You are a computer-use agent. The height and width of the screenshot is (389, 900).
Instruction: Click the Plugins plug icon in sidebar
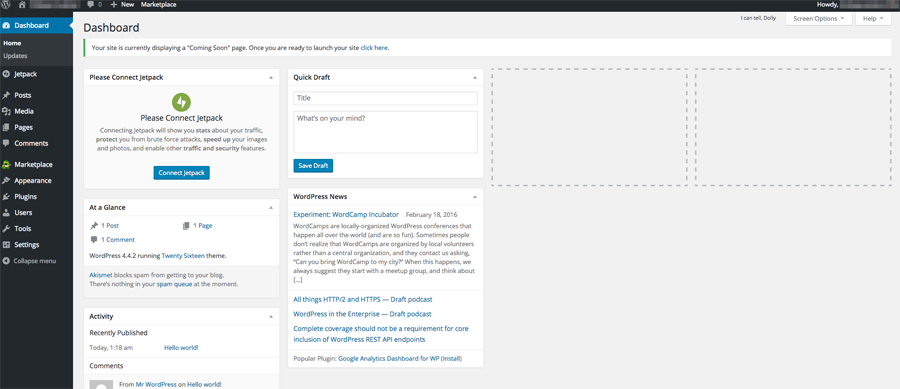tap(6, 197)
